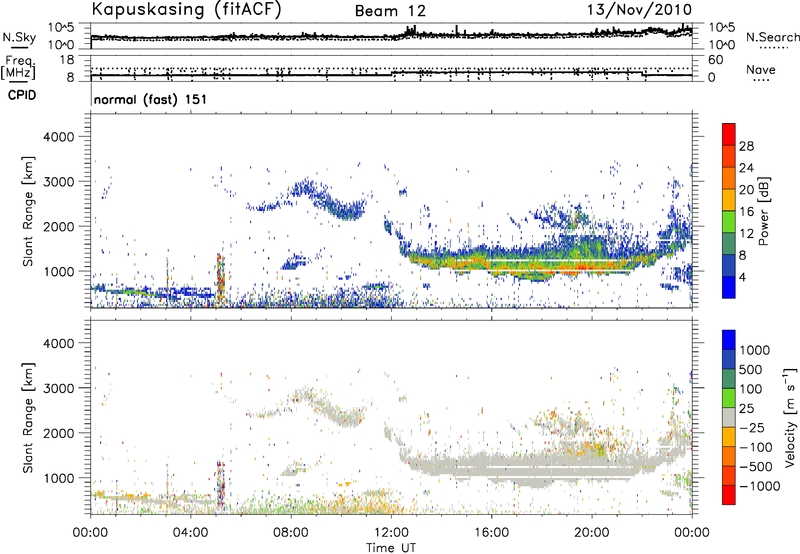Click the '-1000' label on the Velocity colorbar
This screenshot has width=800, height=554.
(x=760, y=486)
